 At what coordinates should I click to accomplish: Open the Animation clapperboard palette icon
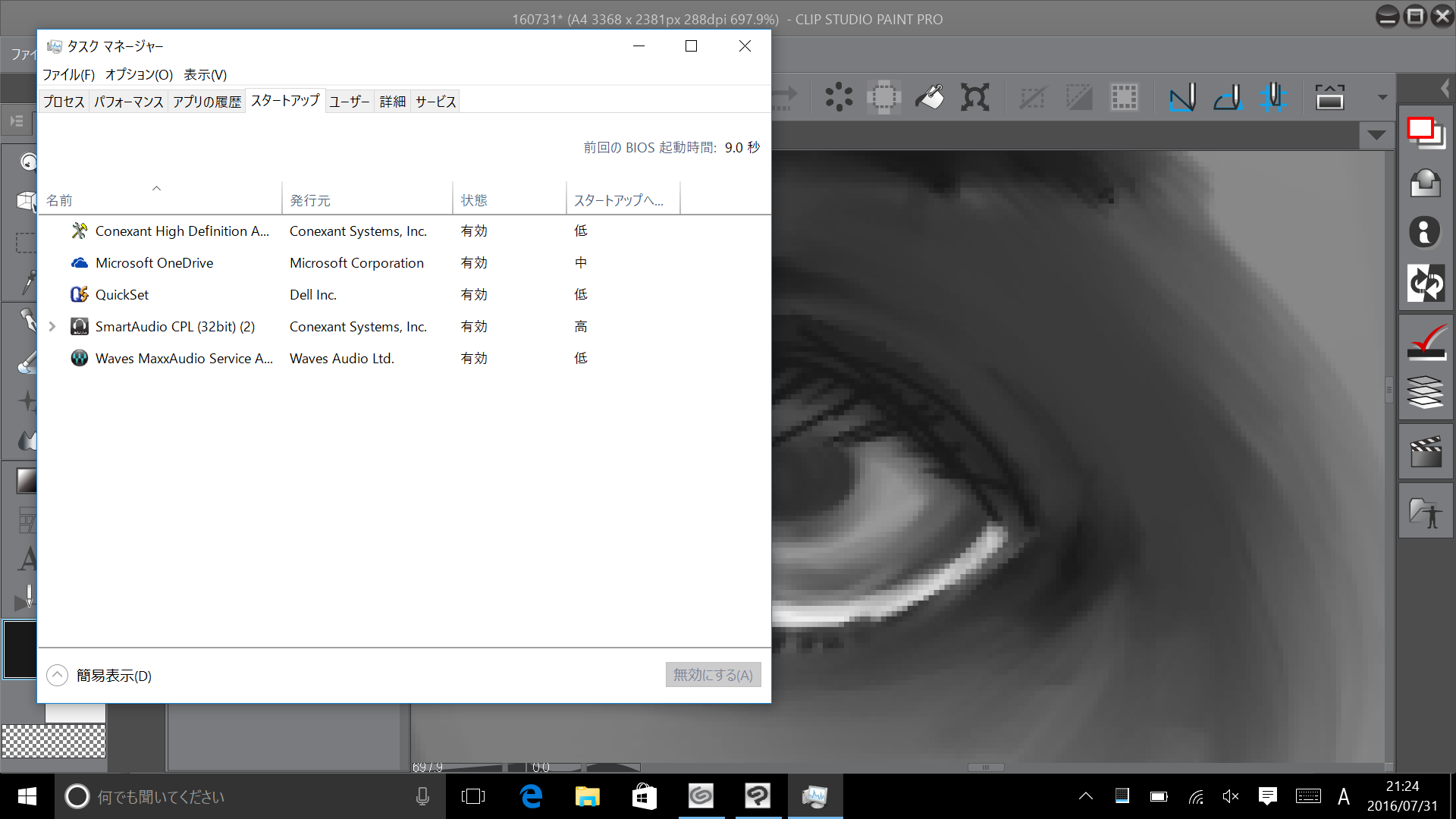coord(1425,453)
